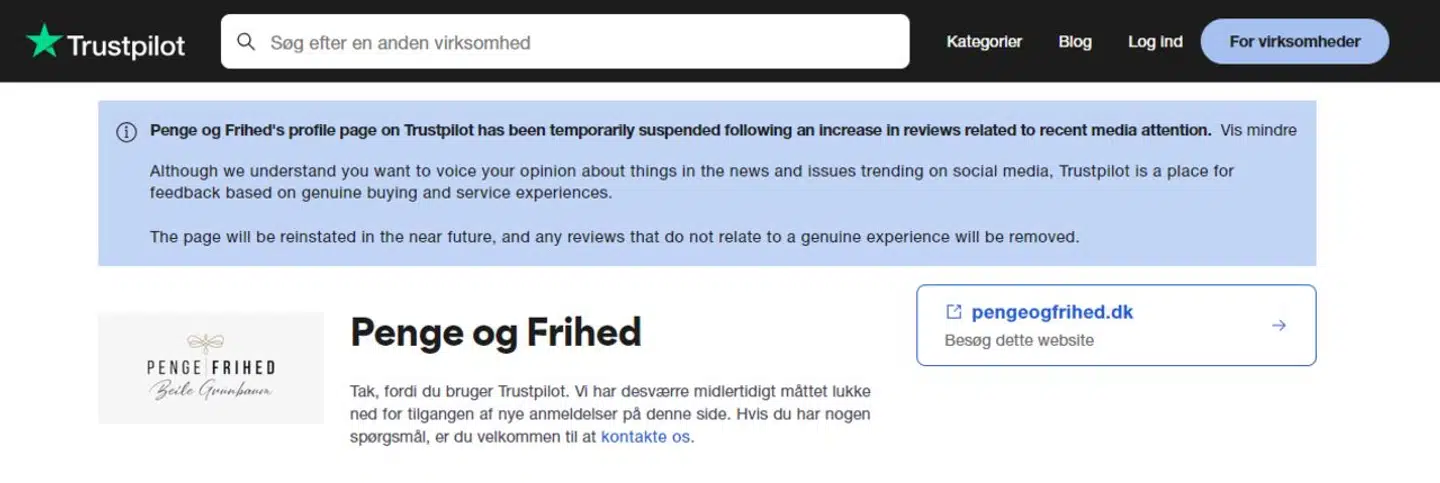Image resolution: width=1440 pixels, height=483 pixels.
Task: Click the 'Penge og Frihed' page heading
Action: pyautogui.click(x=496, y=332)
